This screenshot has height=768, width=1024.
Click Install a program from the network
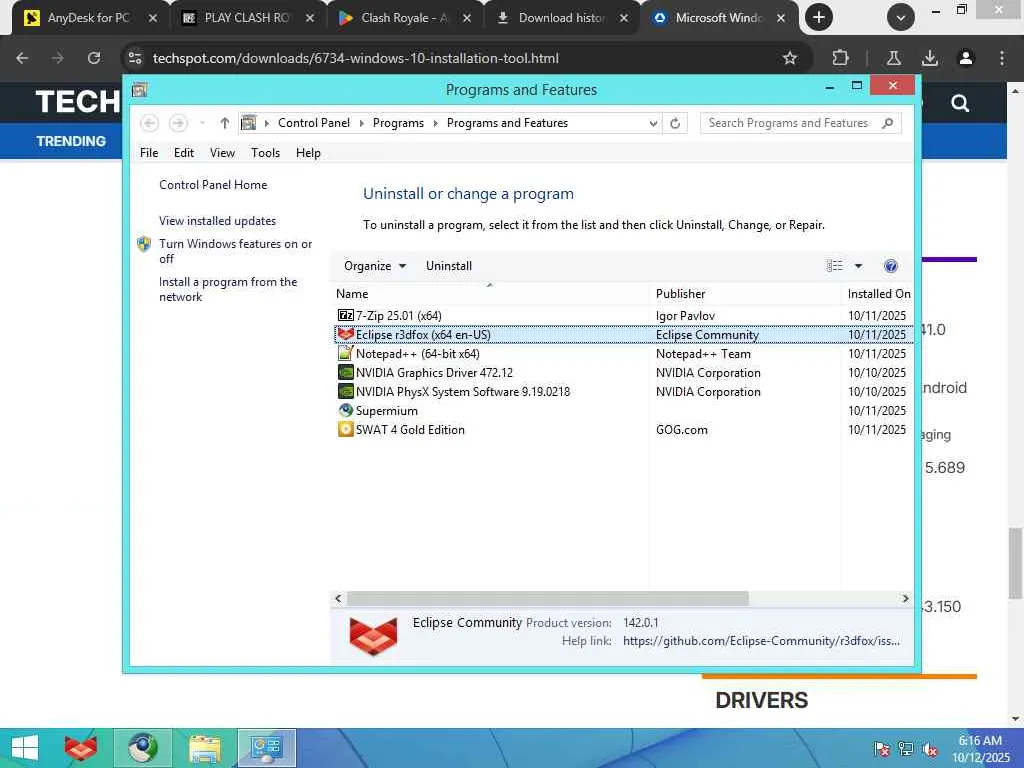point(228,289)
